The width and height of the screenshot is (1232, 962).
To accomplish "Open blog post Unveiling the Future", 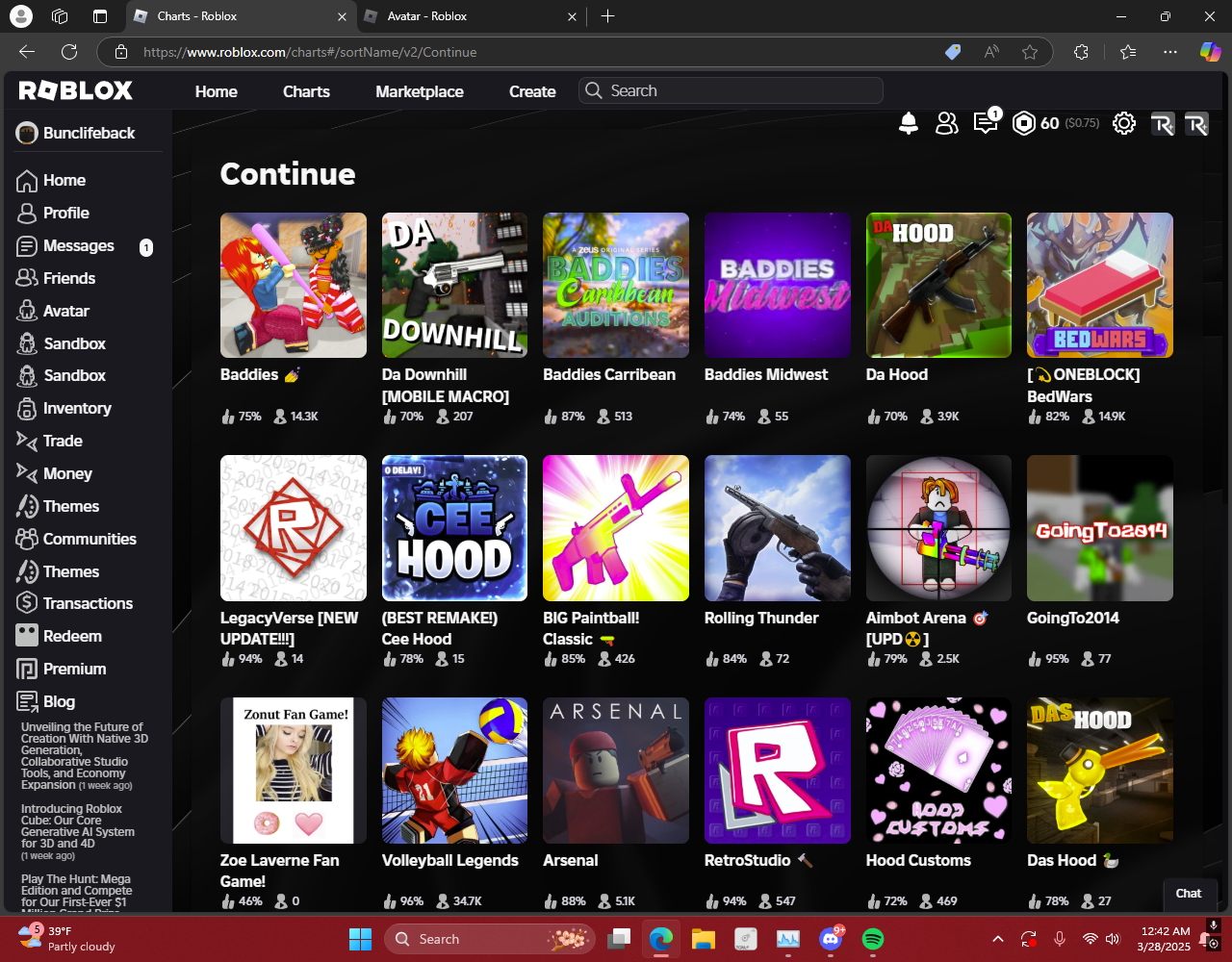I will point(86,756).
